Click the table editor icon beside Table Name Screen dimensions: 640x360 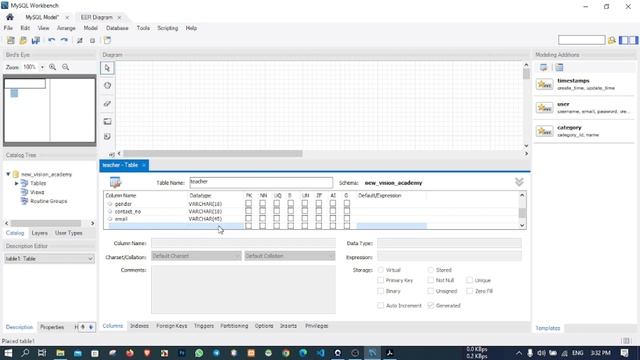[x=116, y=182]
